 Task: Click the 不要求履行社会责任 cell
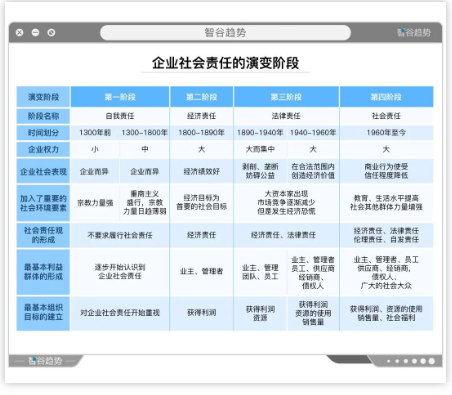pyautogui.click(x=120, y=235)
